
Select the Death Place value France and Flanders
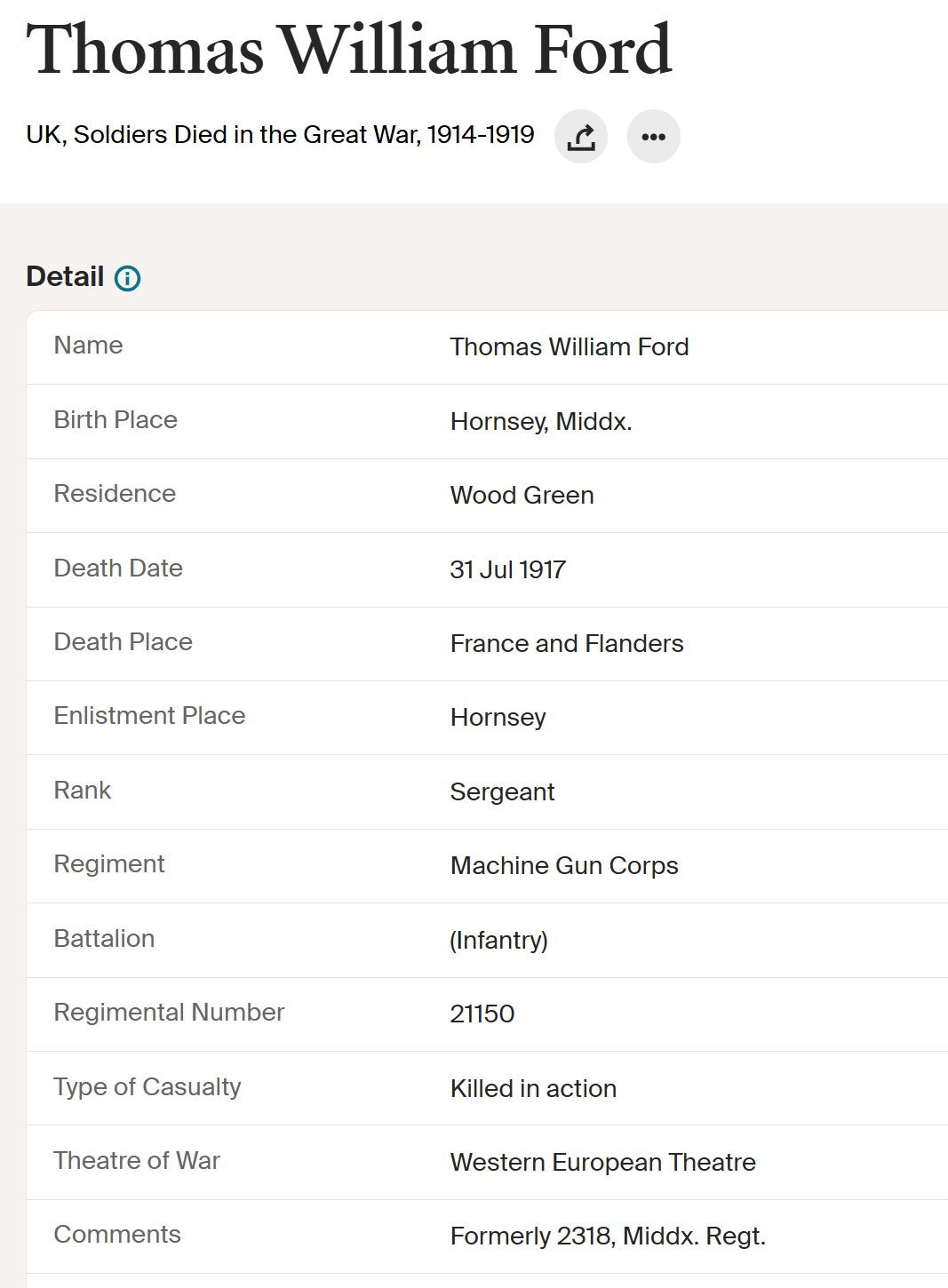pyautogui.click(x=566, y=643)
